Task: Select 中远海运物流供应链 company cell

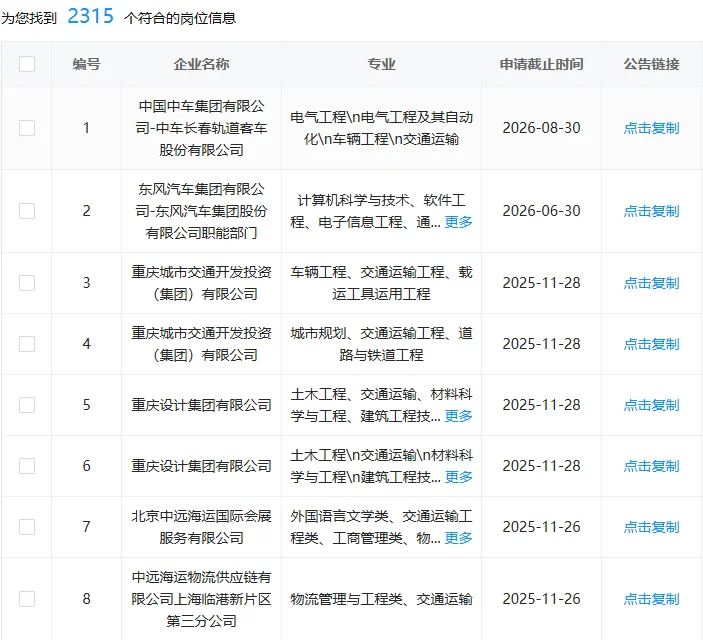Action: click(x=201, y=599)
